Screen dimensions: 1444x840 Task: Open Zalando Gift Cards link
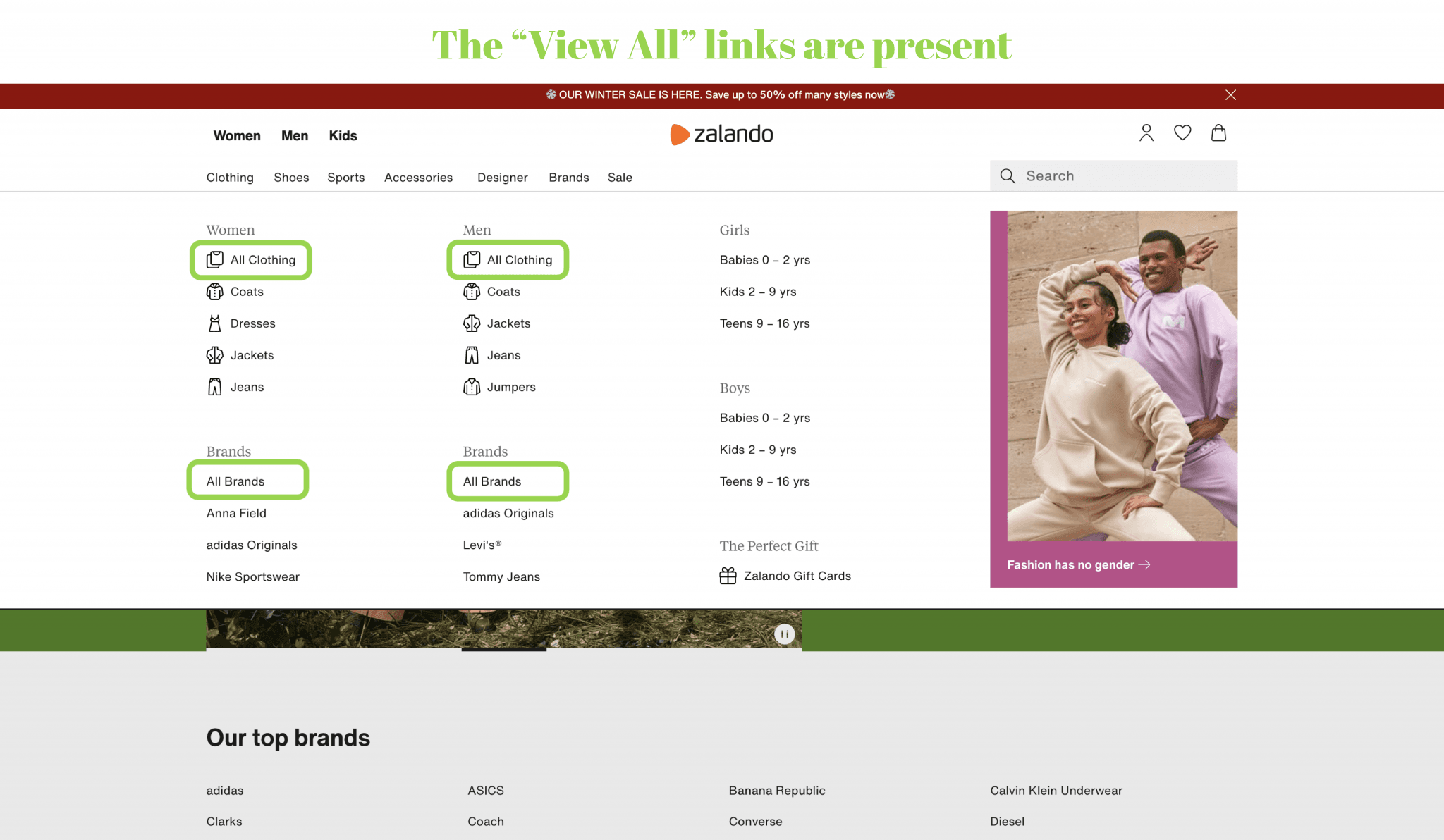tap(797, 576)
